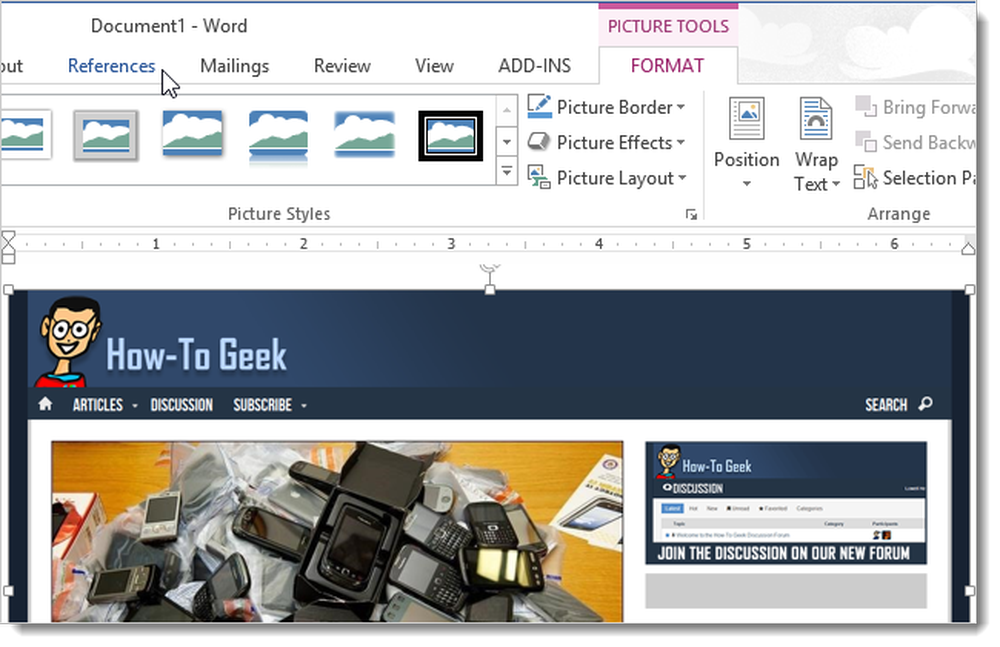The image size is (1000, 647).
Task: Apply the thick black double frame style
Action: (x=450, y=136)
